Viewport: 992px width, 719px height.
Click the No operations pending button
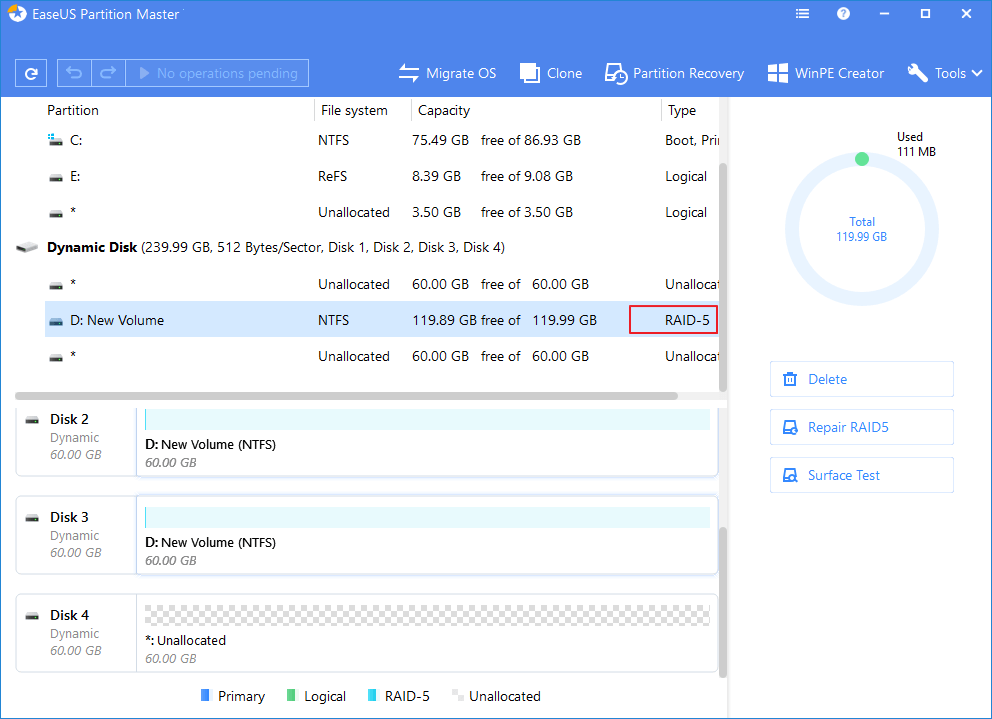(217, 73)
